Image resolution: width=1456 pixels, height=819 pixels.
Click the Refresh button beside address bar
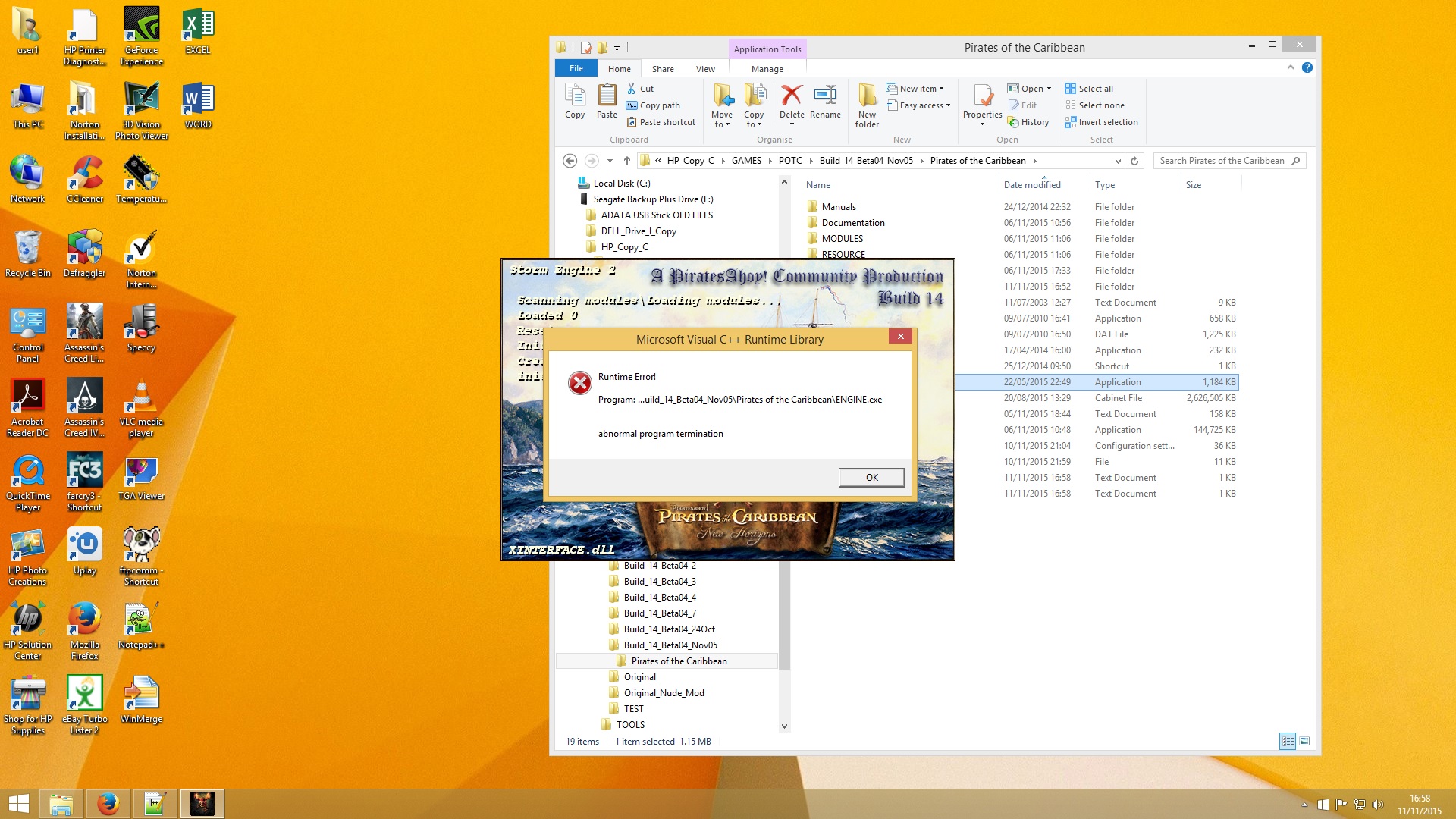click(1134, 161)
